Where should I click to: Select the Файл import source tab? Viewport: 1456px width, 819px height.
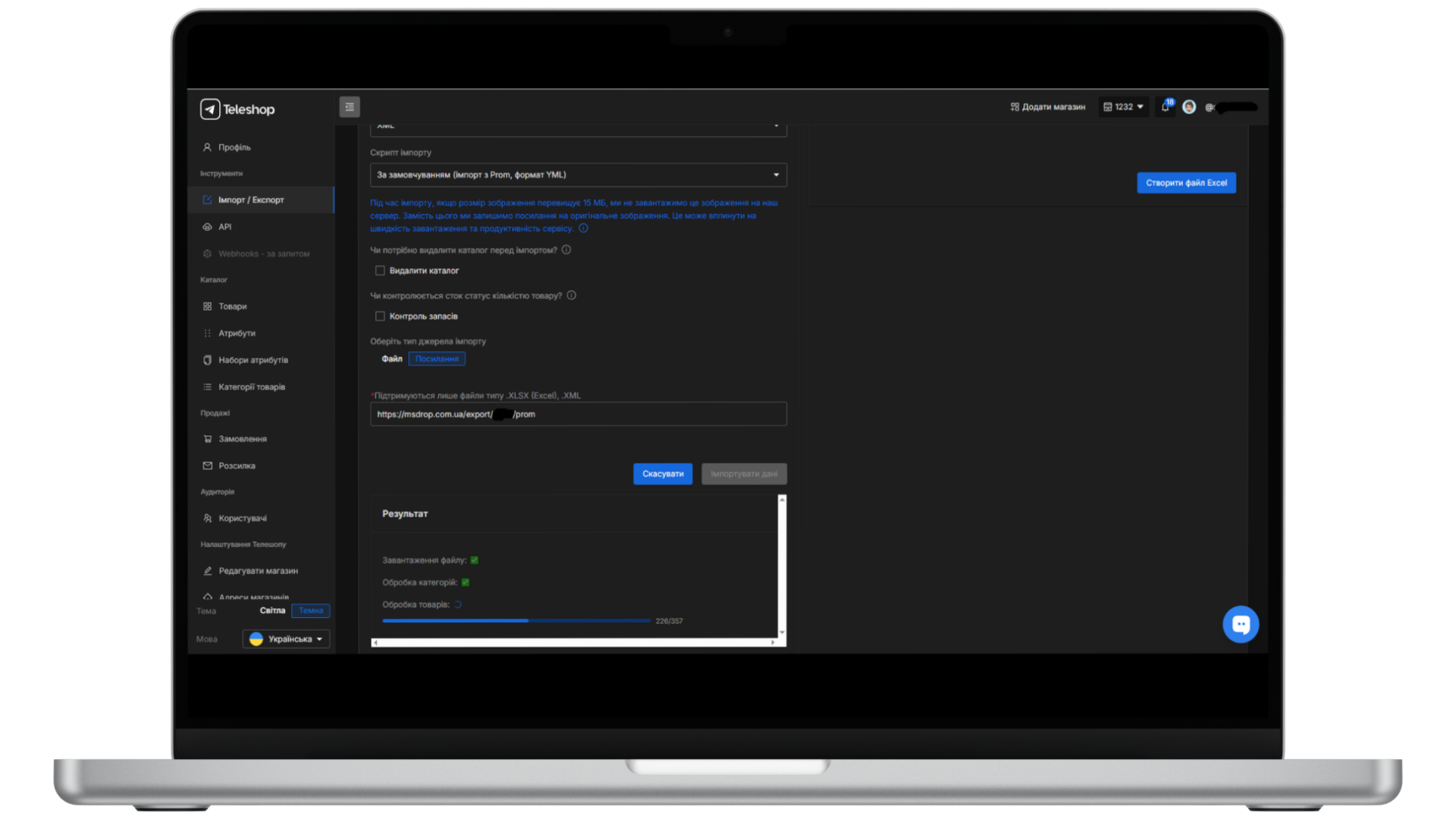tap(391, 359)
